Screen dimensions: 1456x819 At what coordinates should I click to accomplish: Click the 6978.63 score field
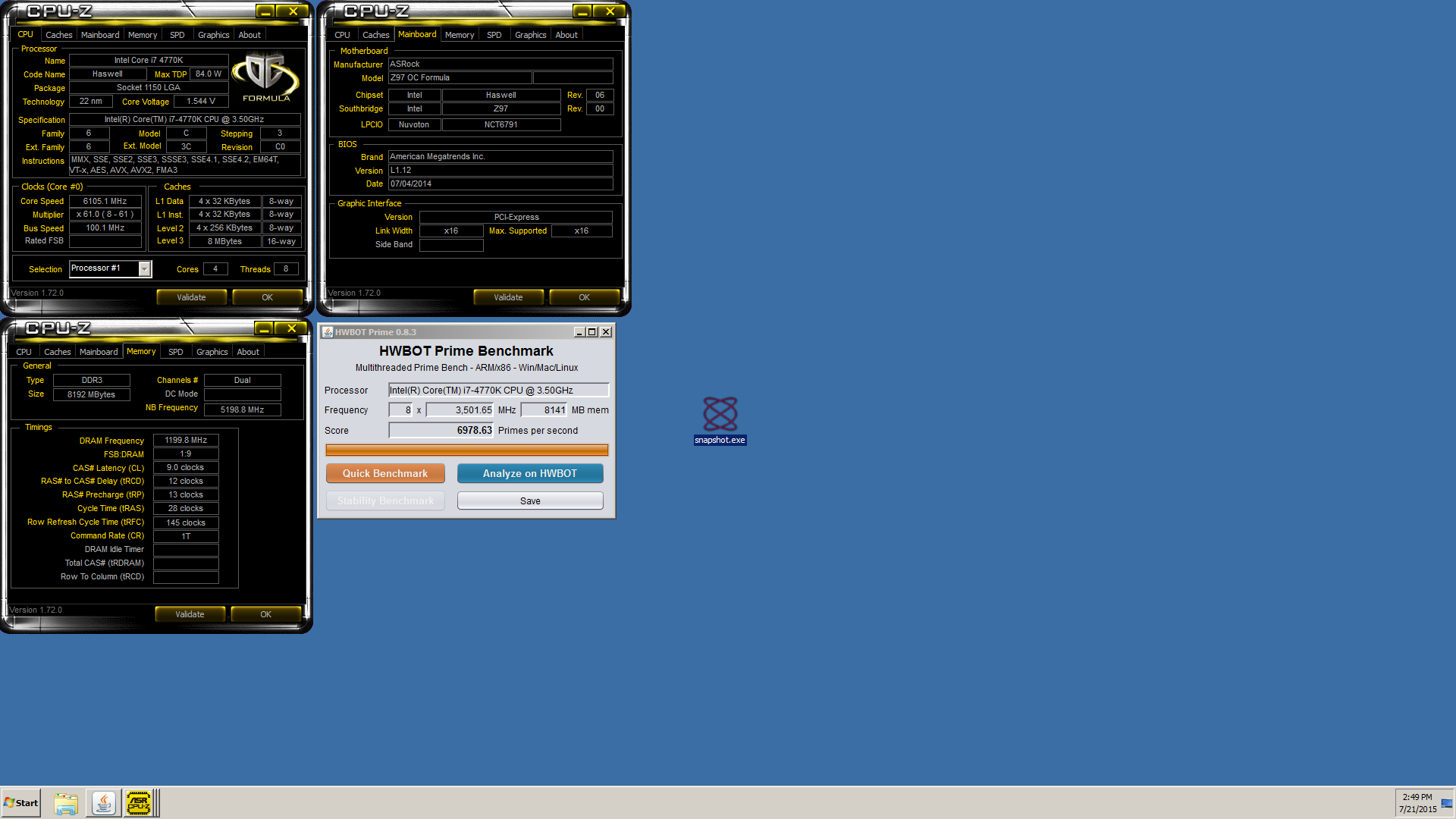(x=441, y=430)
